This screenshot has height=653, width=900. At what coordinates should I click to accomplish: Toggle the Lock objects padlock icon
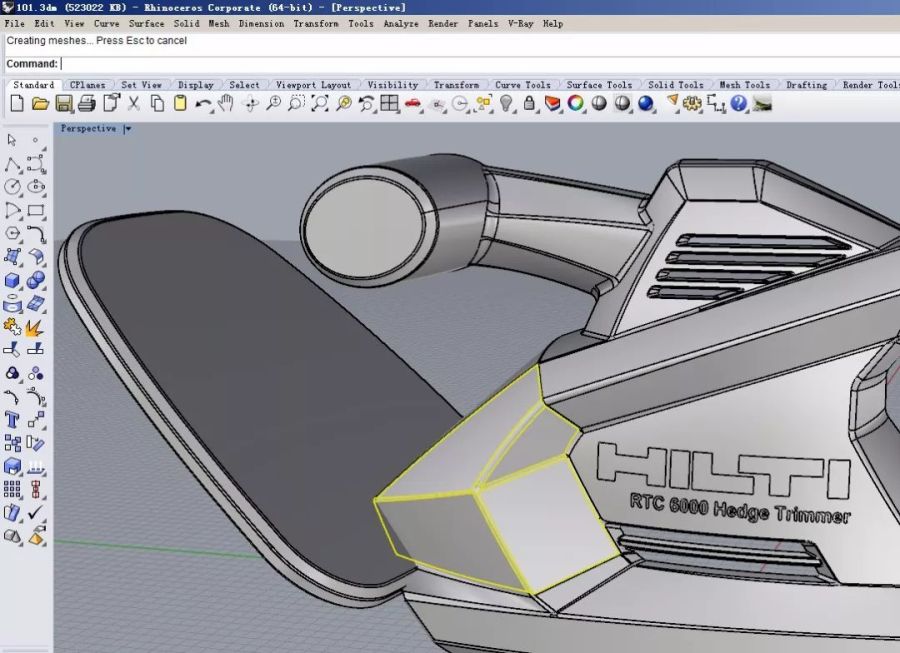point(529,104)
